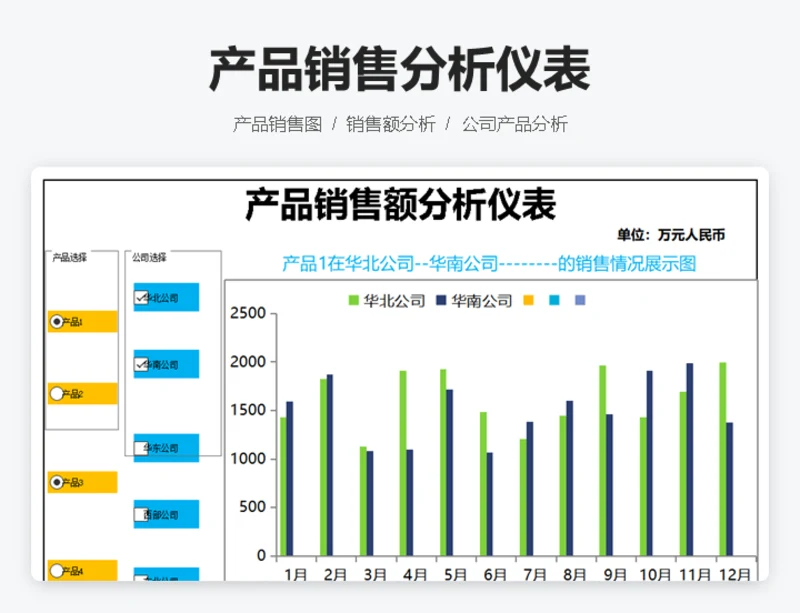Click the green 华北公司 bar for 12月
This screenshot has height=613, width=800.
[x=722, y=459]
